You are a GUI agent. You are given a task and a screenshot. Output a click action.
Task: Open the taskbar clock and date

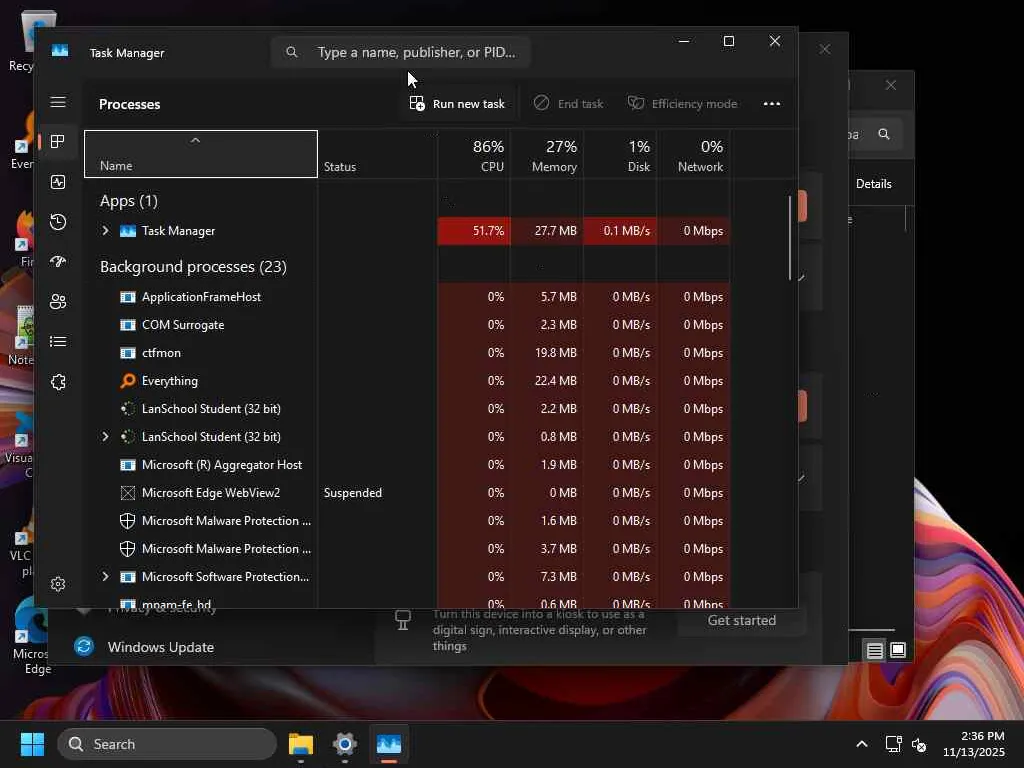point(974,744)
